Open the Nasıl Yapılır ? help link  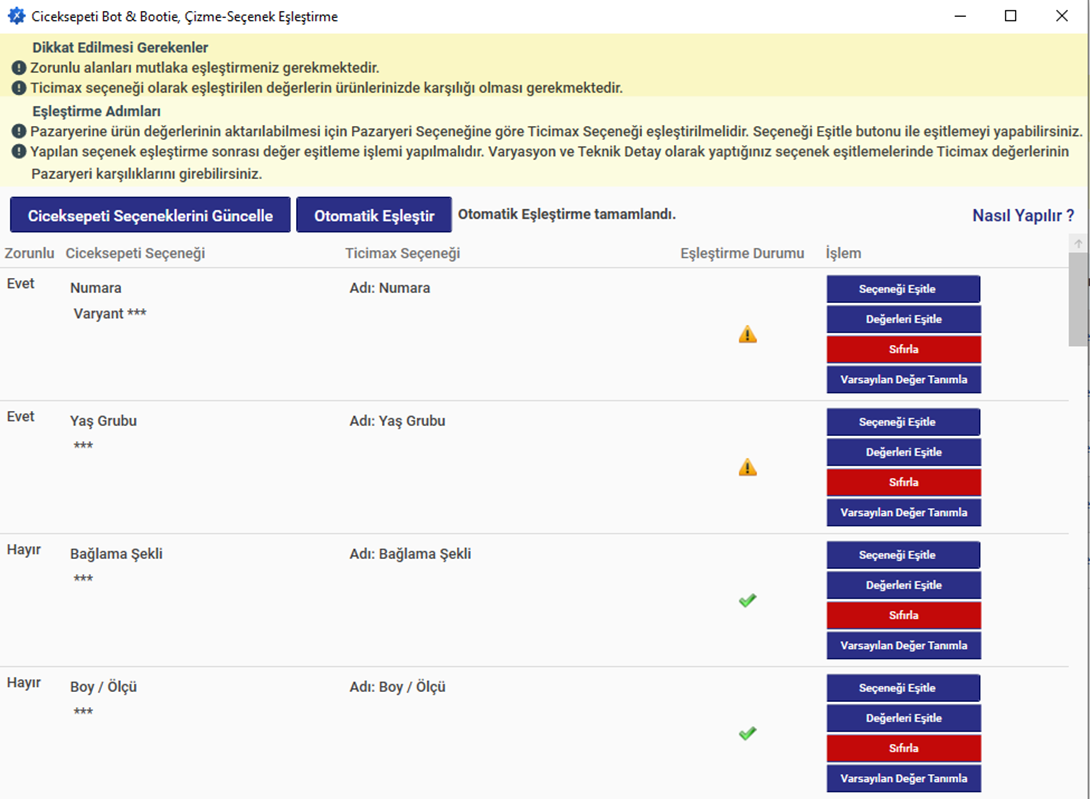pyautogui.click(x=1023, y=216)
